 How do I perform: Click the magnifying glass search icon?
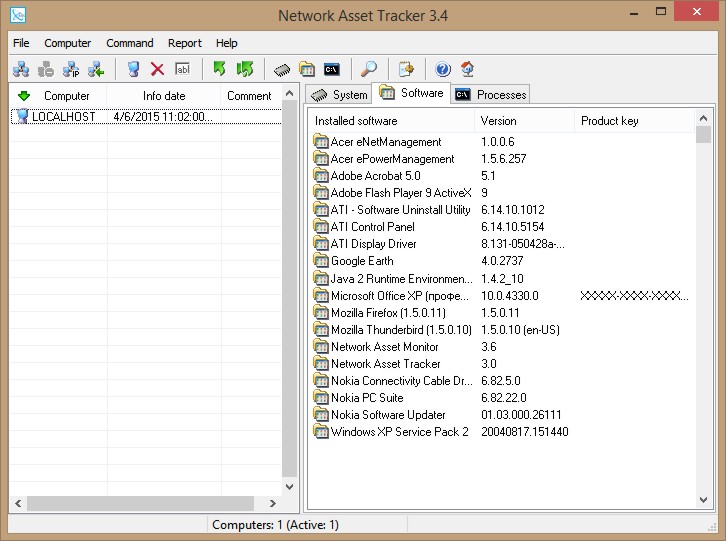pos(369,69)
